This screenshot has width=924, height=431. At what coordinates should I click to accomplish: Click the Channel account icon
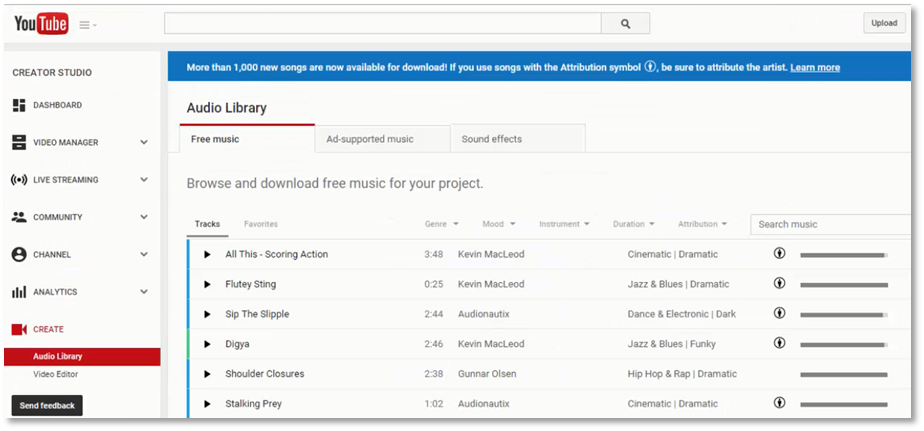coord(19,255)
